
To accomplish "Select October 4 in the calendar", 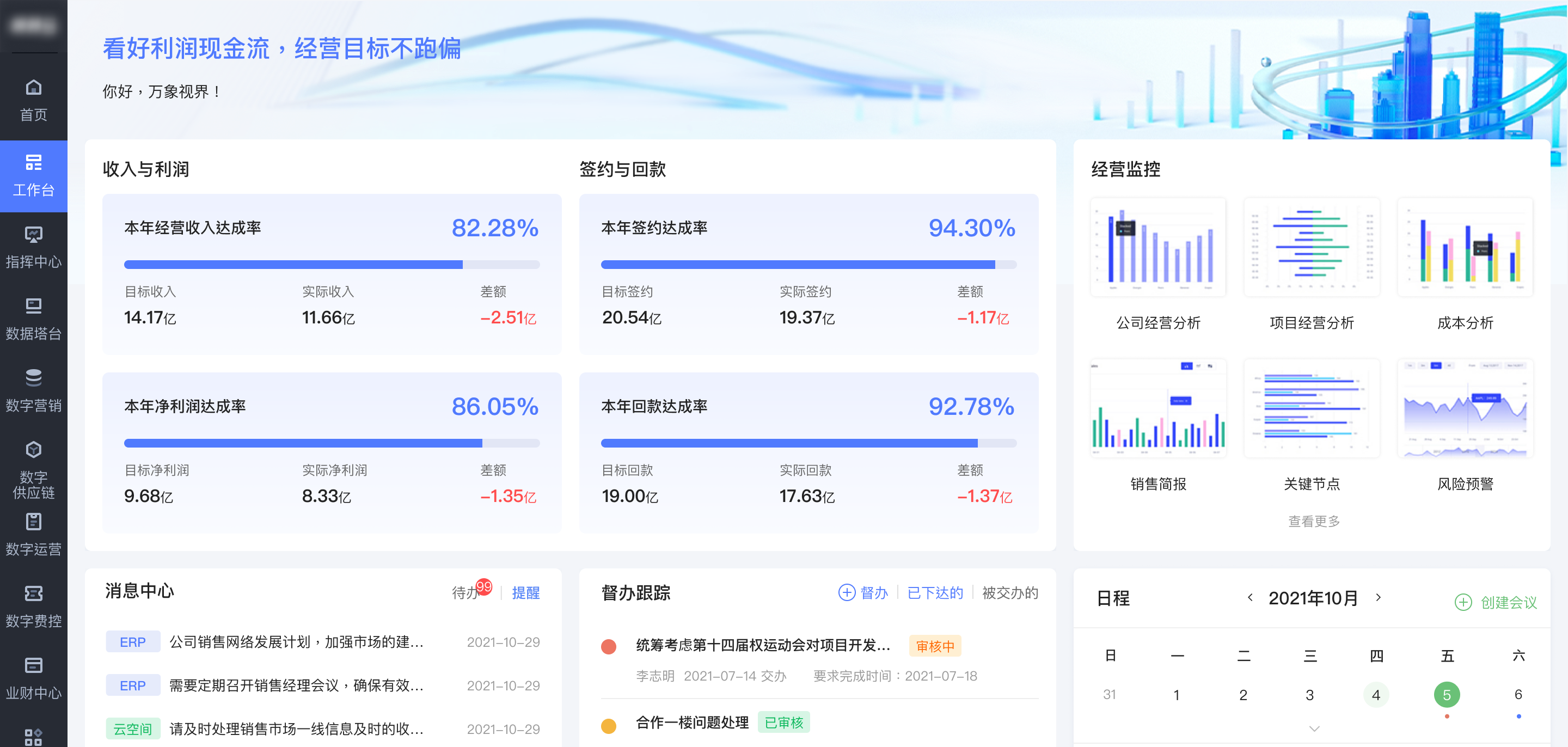I will point(1376,695).
